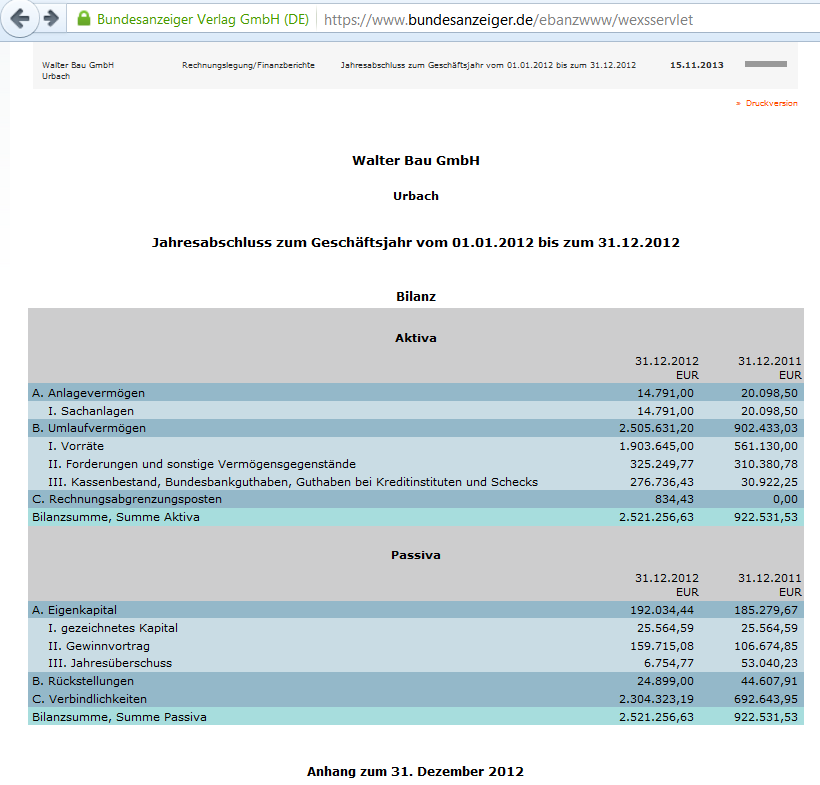This screenshot has width=820, height=785.
Task: Click the Anhang zum 31. Dezember 2012 heading
Action: coord(416,771)
